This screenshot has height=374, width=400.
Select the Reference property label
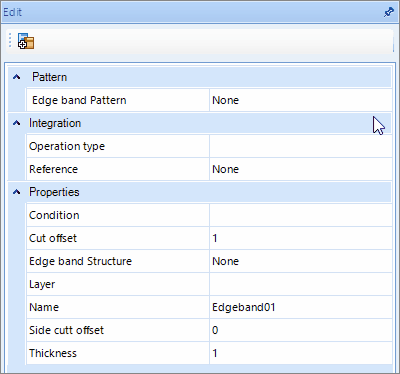[x=53, y=169]
